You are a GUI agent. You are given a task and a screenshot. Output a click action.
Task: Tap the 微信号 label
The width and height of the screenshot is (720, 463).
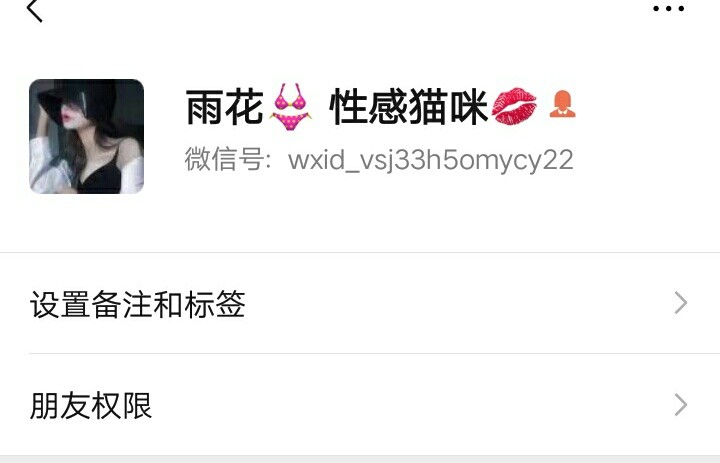(x=225, y=159)
